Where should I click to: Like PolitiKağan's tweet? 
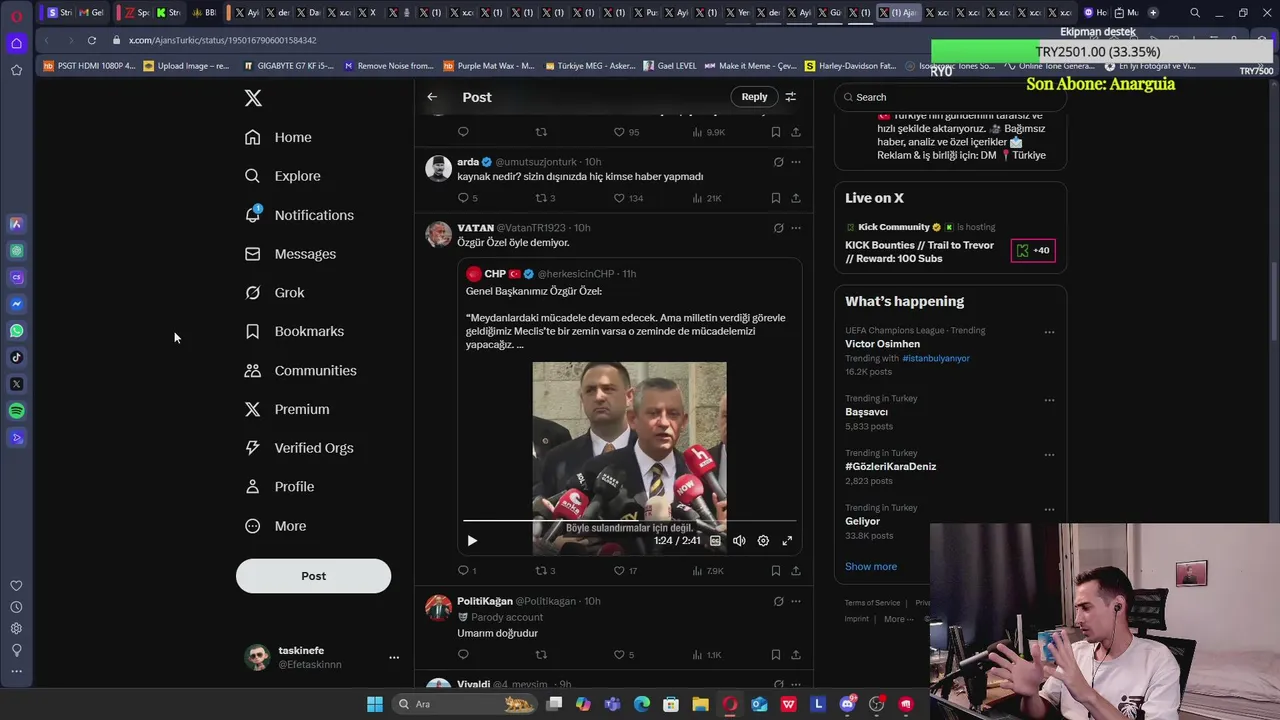(619, 655)
